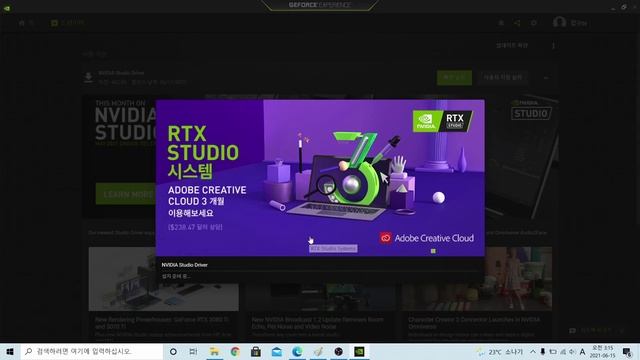This screenshot has width=640, height=360.
Task: Click the GeForce Experience taskbar icon
Action: pos(359,351)
